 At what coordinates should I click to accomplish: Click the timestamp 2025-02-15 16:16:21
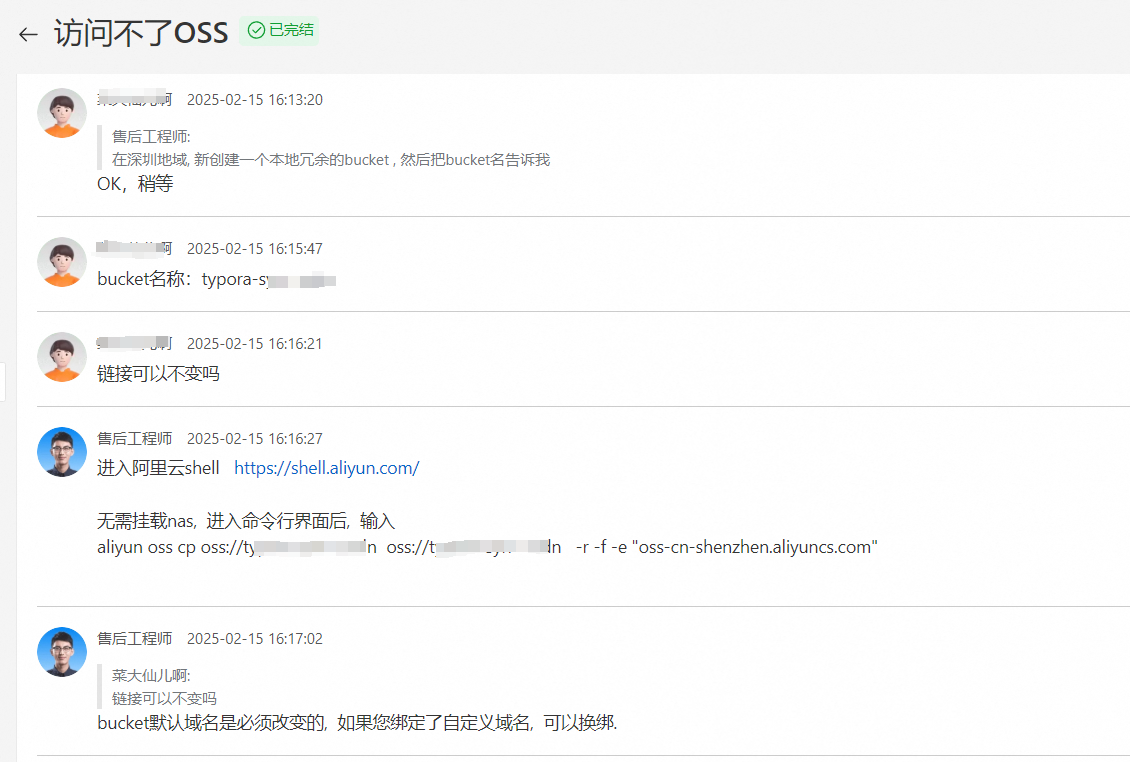tap(254, 344)
